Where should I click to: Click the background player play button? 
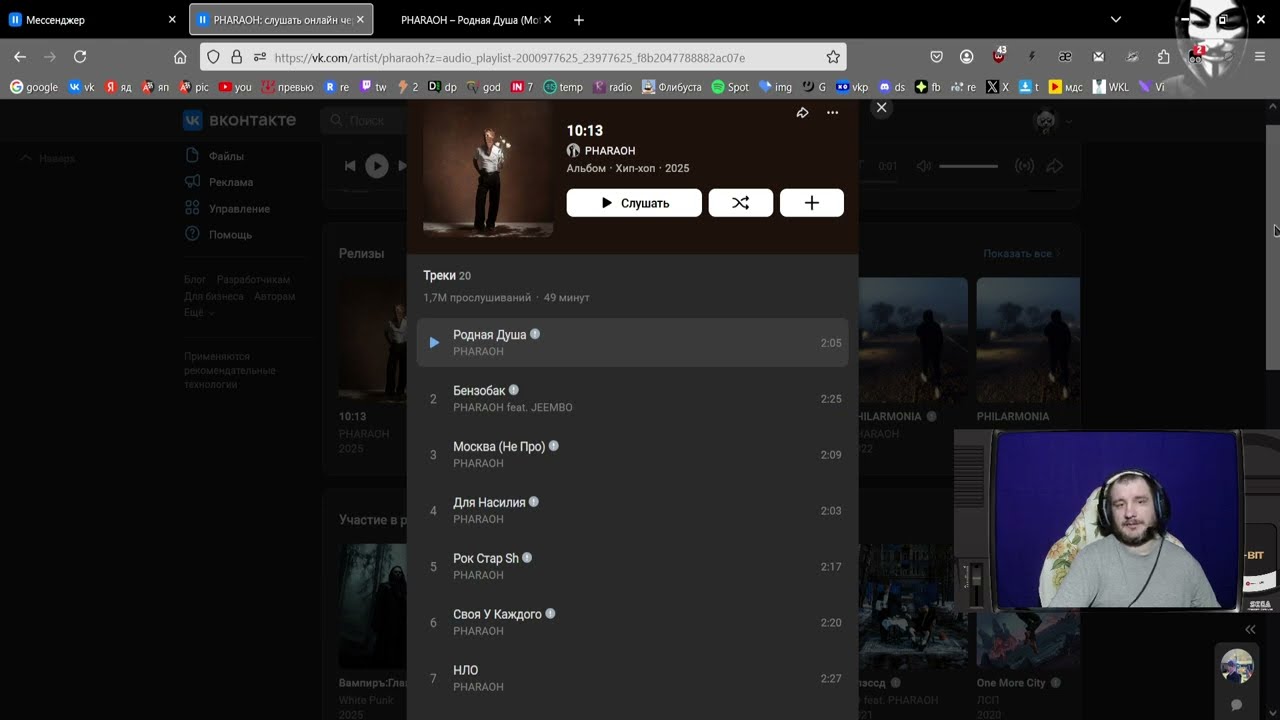(x=376, y=166)
